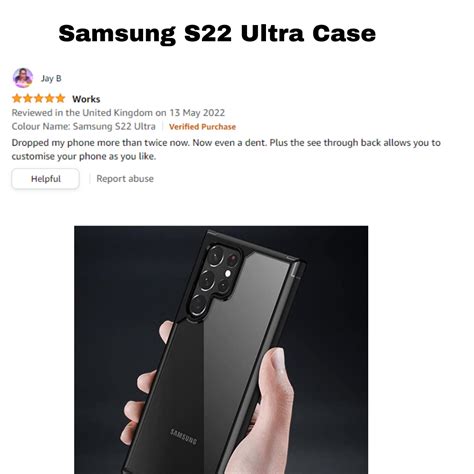
Task: Click the last orange star
Action: [x=60, y=98]
